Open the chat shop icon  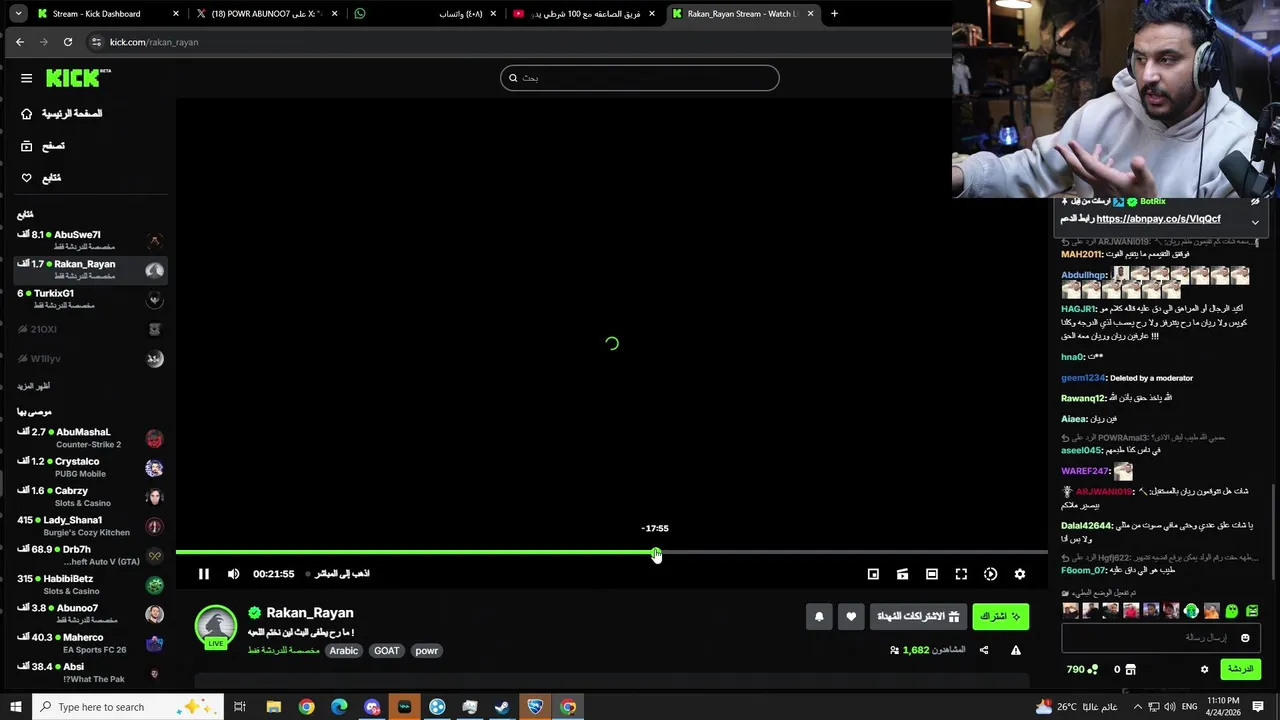[1131, 670]
